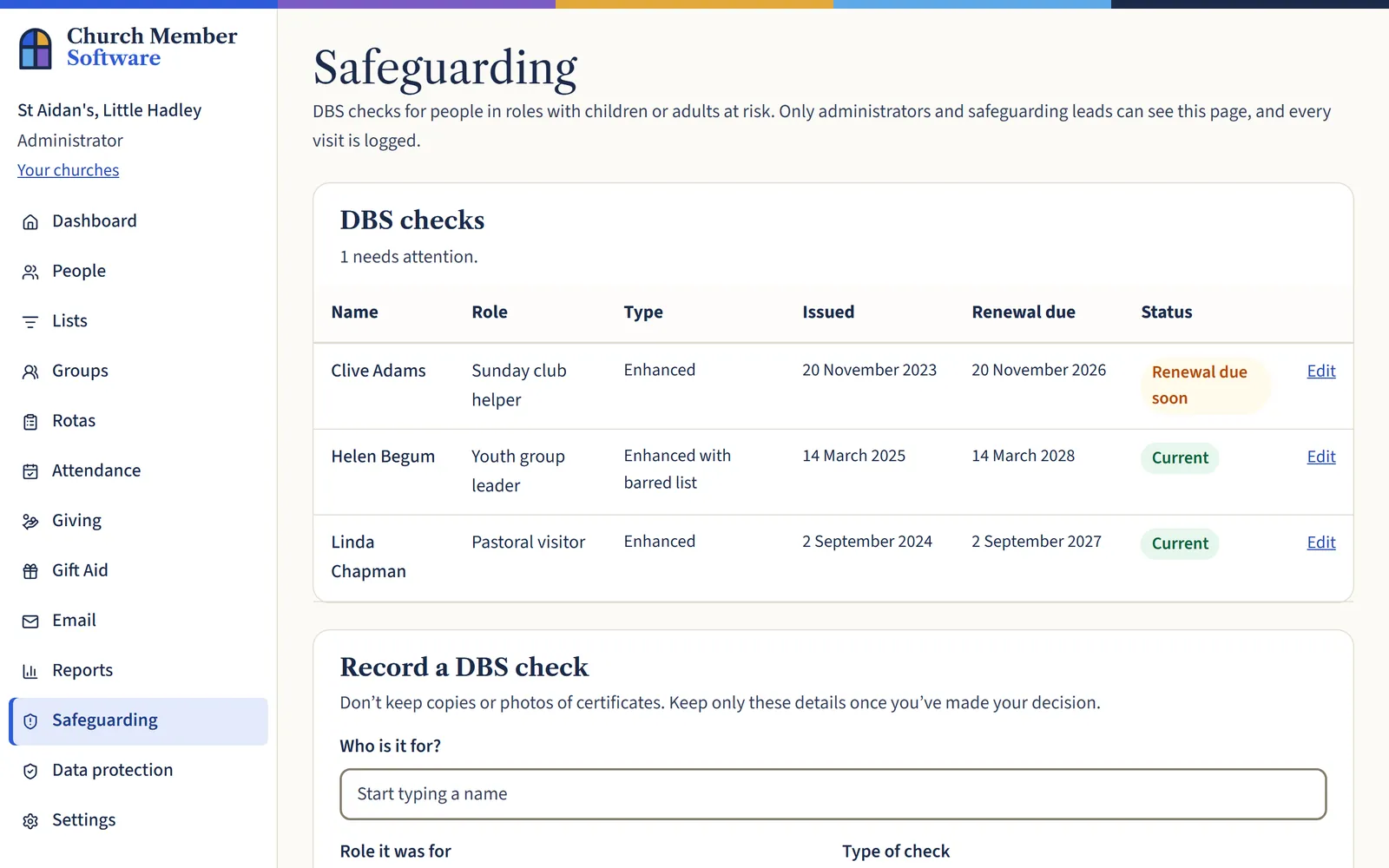Click the '2 September 2027' renewal date
Image resolution: width=1389 pixels, height=868 pixels.
[1037, 542]
